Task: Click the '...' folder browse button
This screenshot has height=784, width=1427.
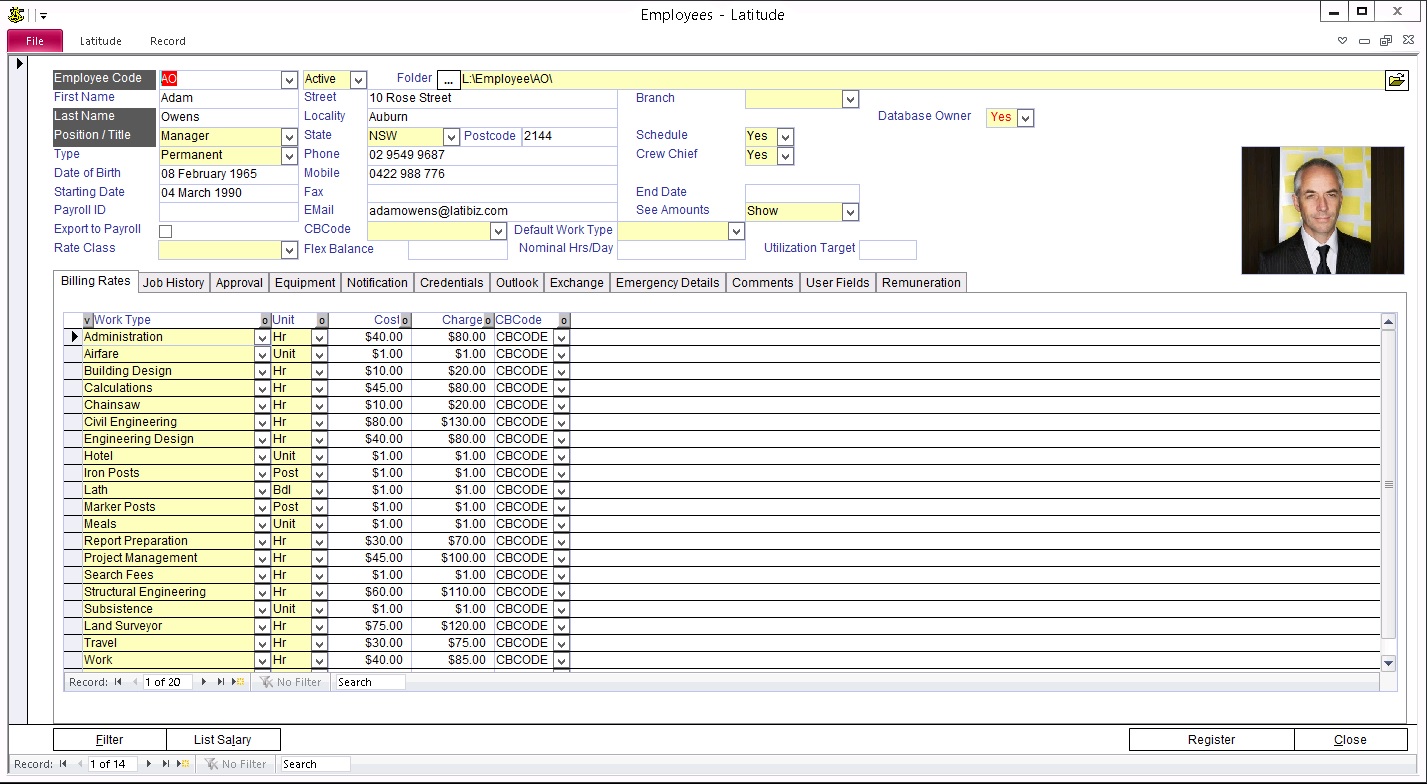Action: 448,80
